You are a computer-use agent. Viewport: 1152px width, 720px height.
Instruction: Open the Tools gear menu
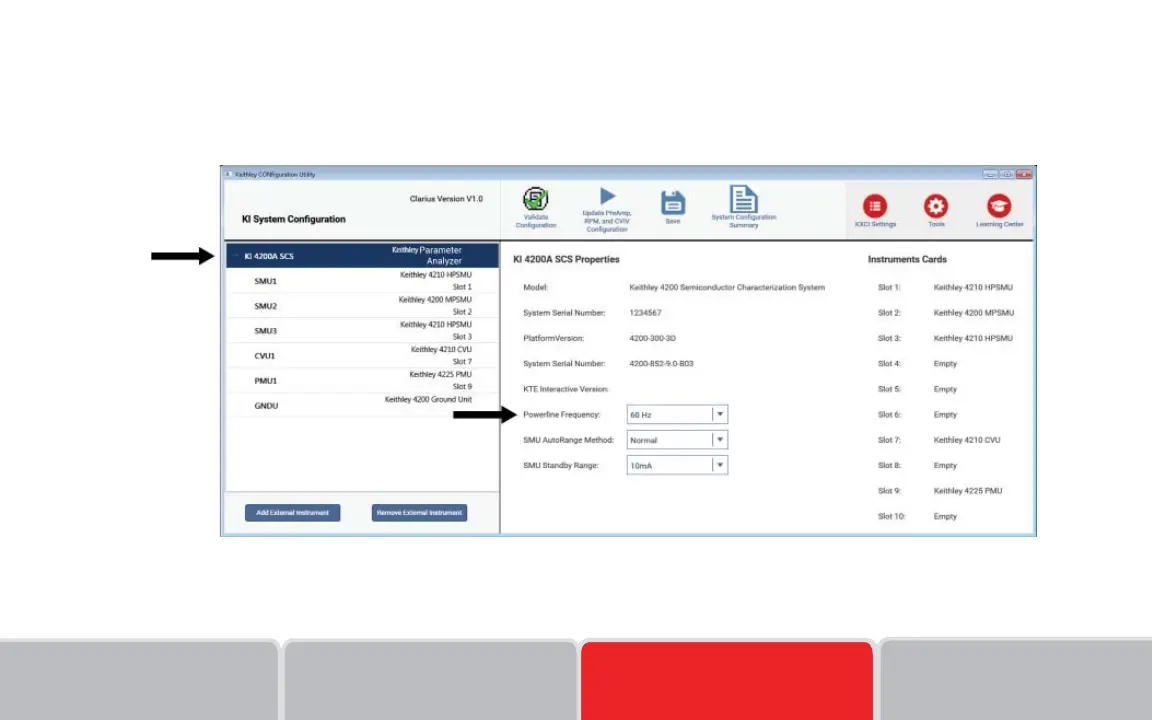point(936,211)
